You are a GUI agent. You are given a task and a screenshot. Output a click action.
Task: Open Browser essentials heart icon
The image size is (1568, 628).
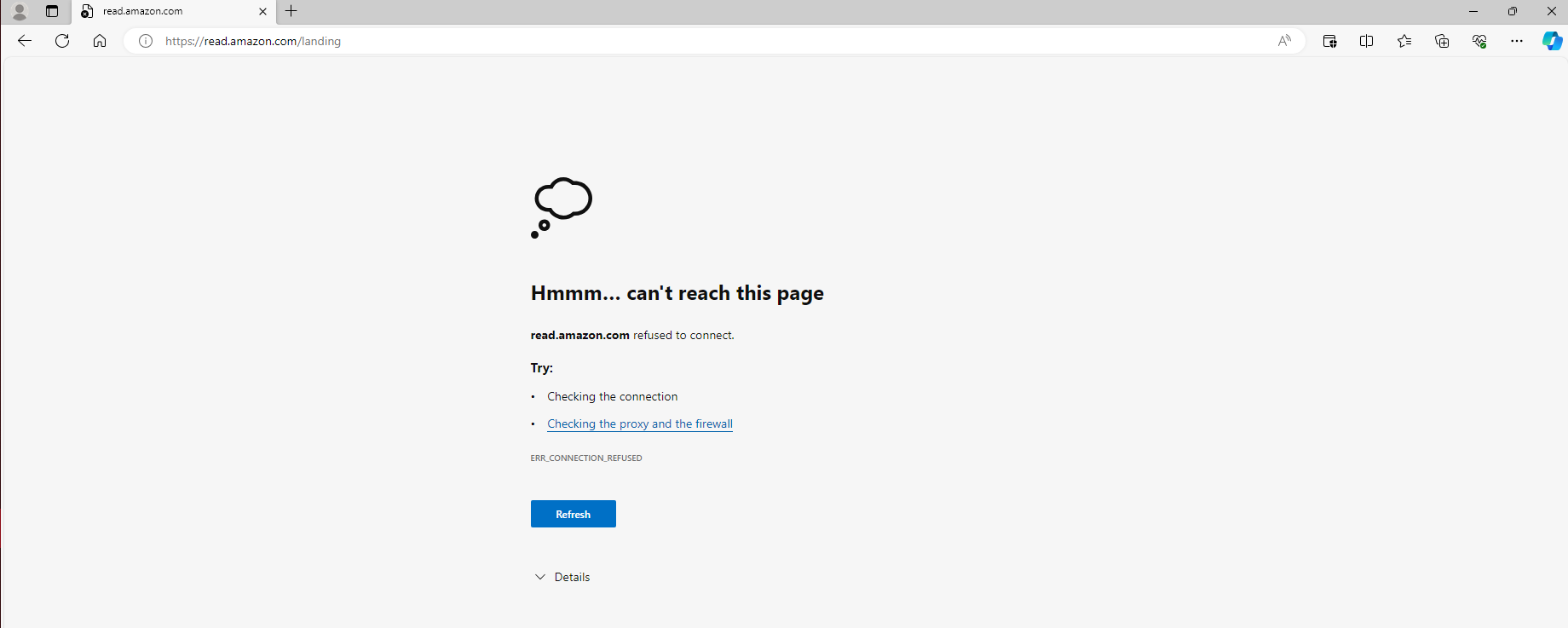pyautogui.click(x=1479, y=41)
